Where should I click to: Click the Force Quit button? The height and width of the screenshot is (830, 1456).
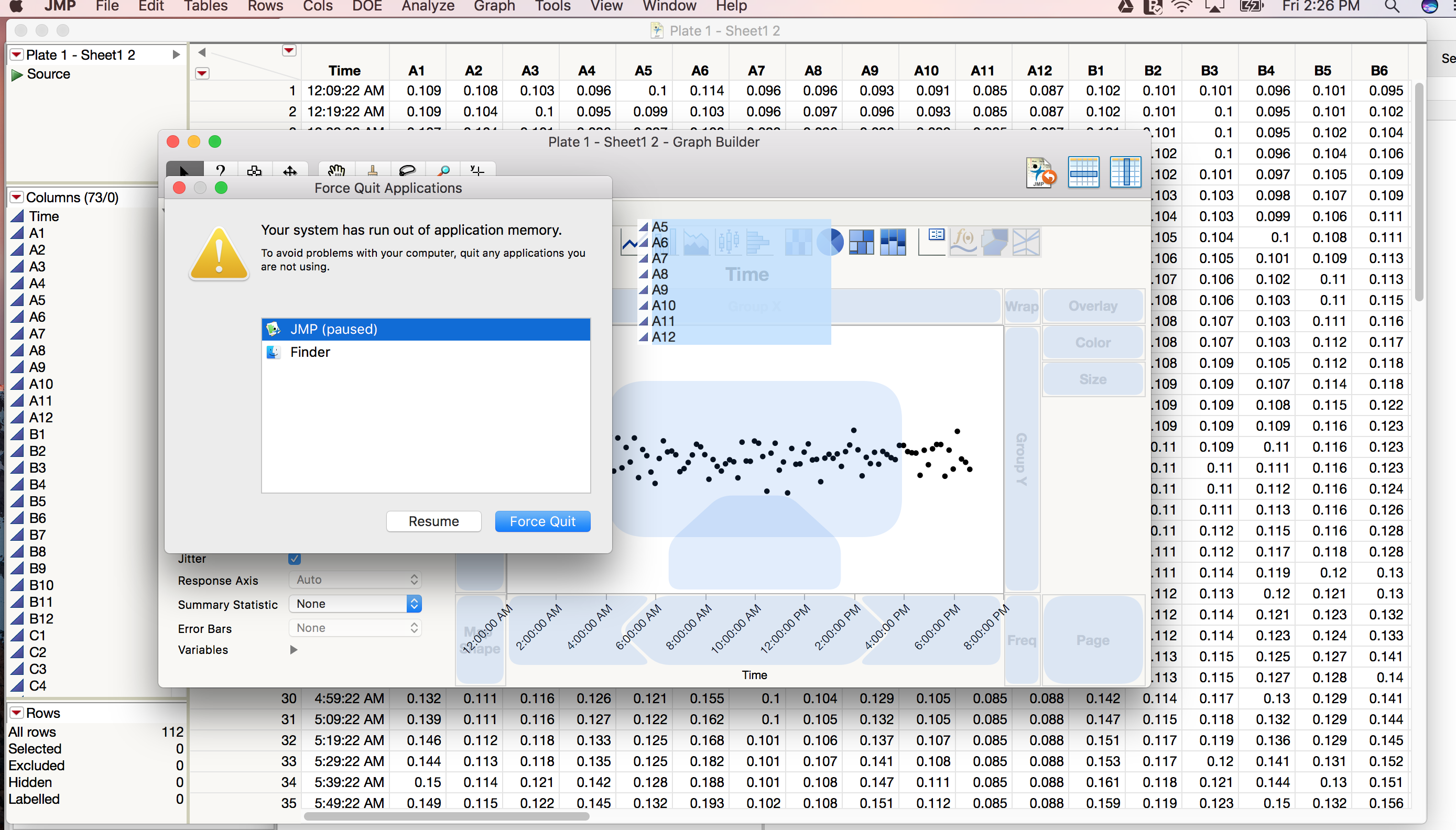[x=542, y=521]
